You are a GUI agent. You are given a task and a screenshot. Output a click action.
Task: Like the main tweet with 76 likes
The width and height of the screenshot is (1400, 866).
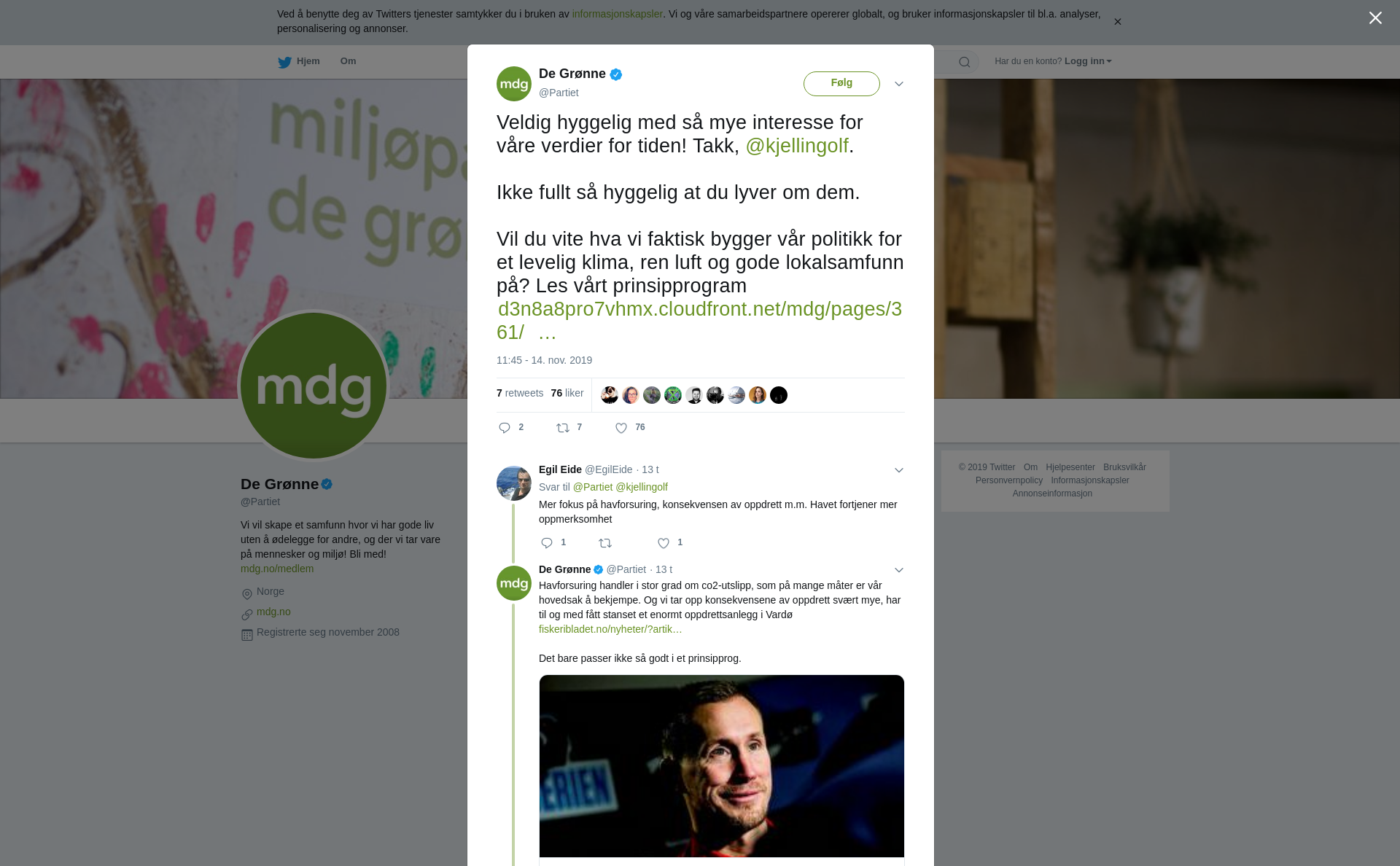621,428
